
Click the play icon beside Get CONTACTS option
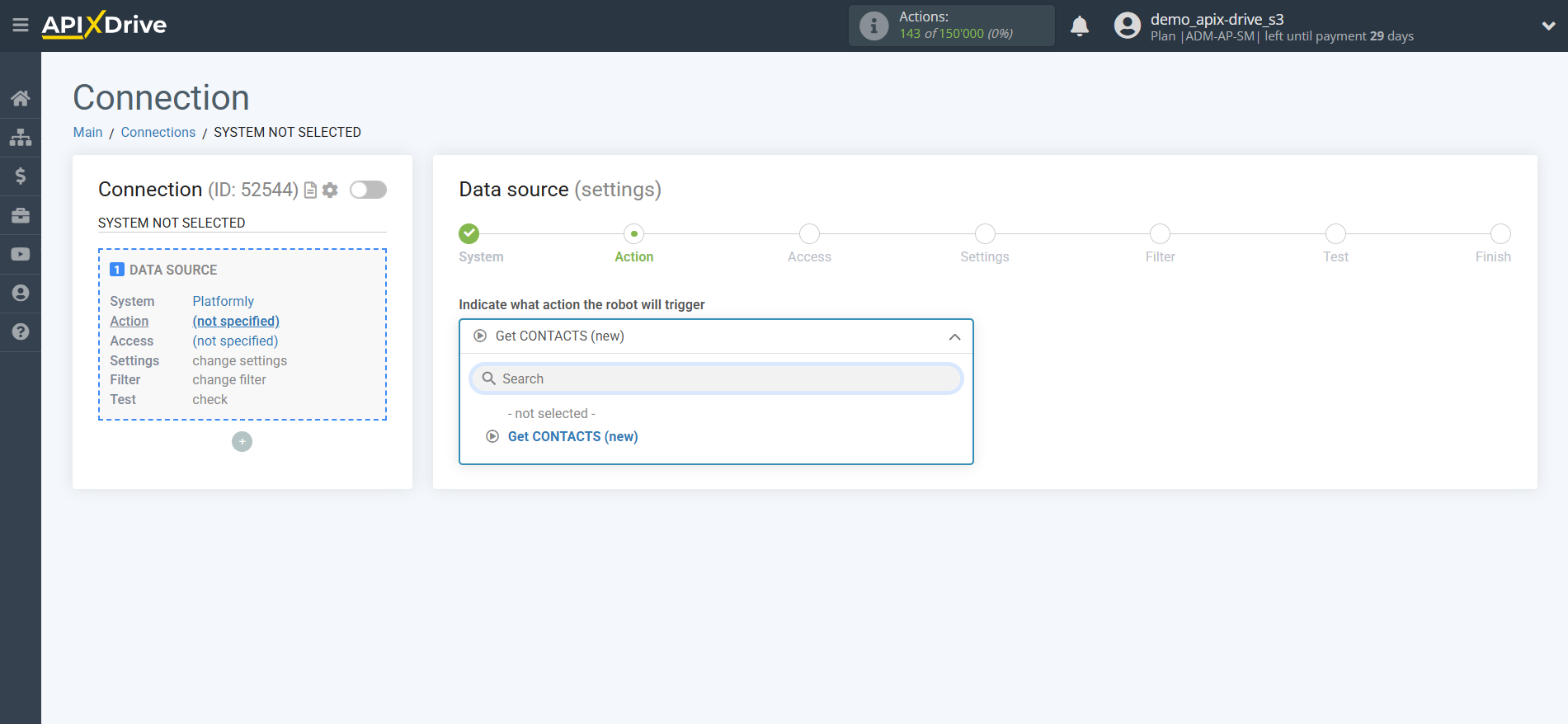tap(492, 436)
